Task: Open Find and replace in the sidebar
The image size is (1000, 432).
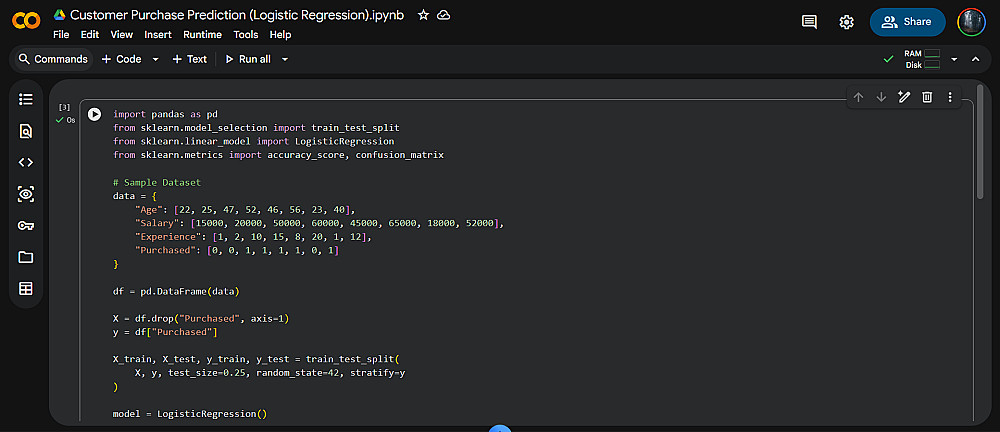Action: (26, 131)
